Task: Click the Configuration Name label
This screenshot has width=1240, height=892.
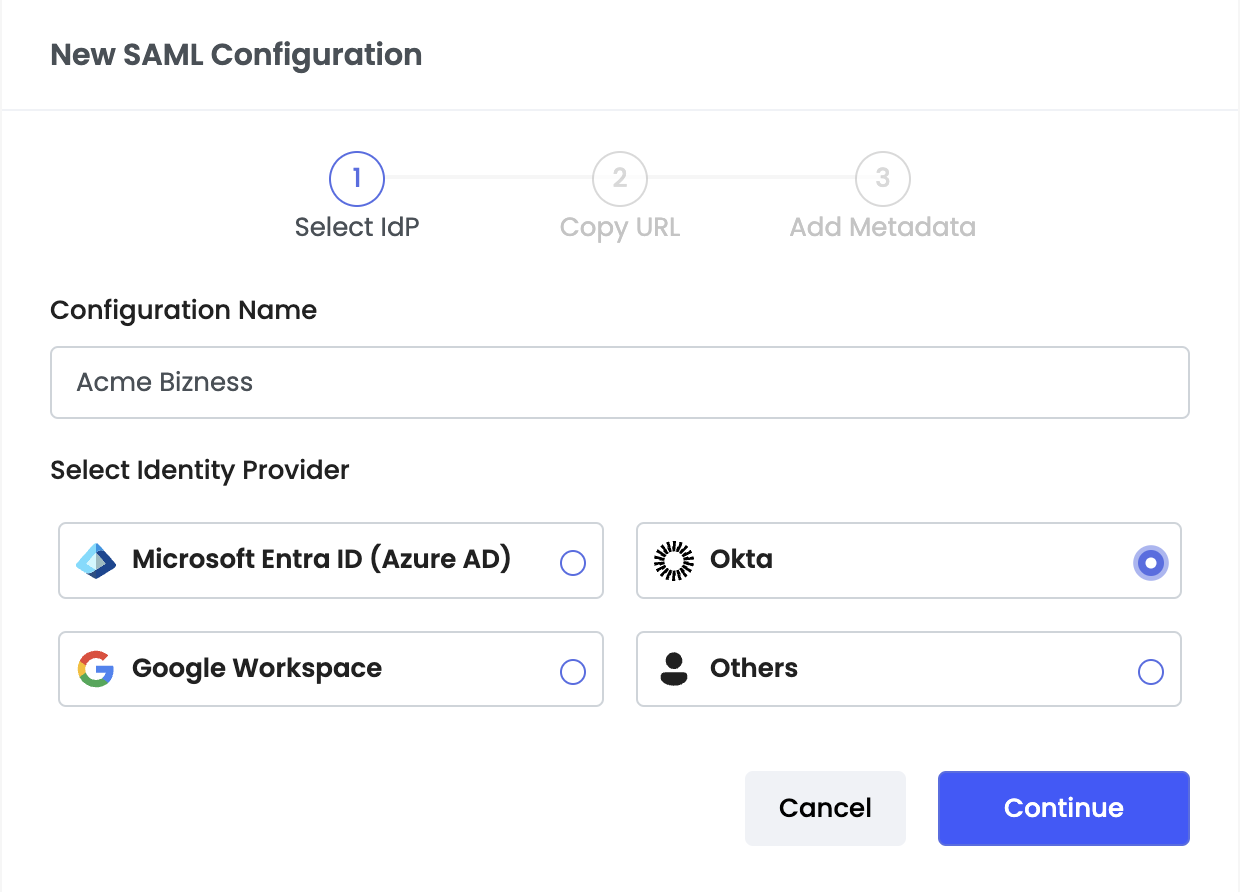Action: point(184,310)
